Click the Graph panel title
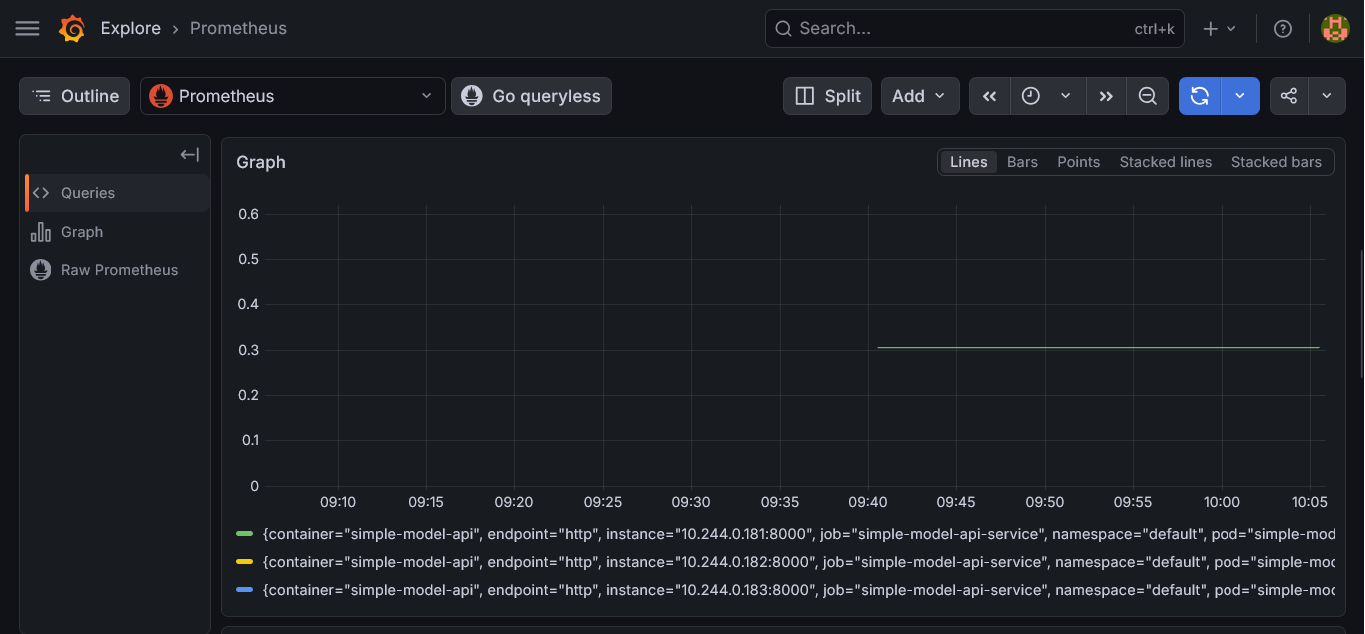Viewport: 1365px width, 634px height. 261,162
